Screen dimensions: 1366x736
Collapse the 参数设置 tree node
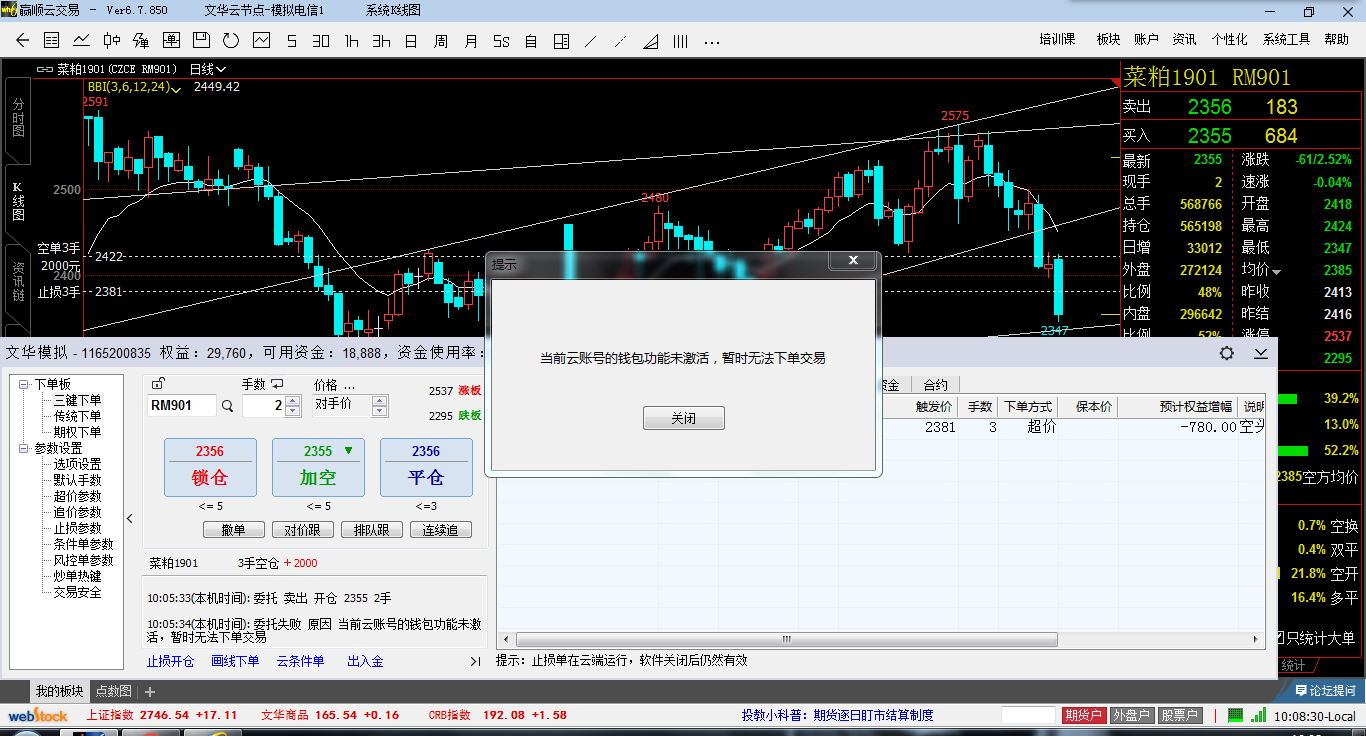(24, 448)
